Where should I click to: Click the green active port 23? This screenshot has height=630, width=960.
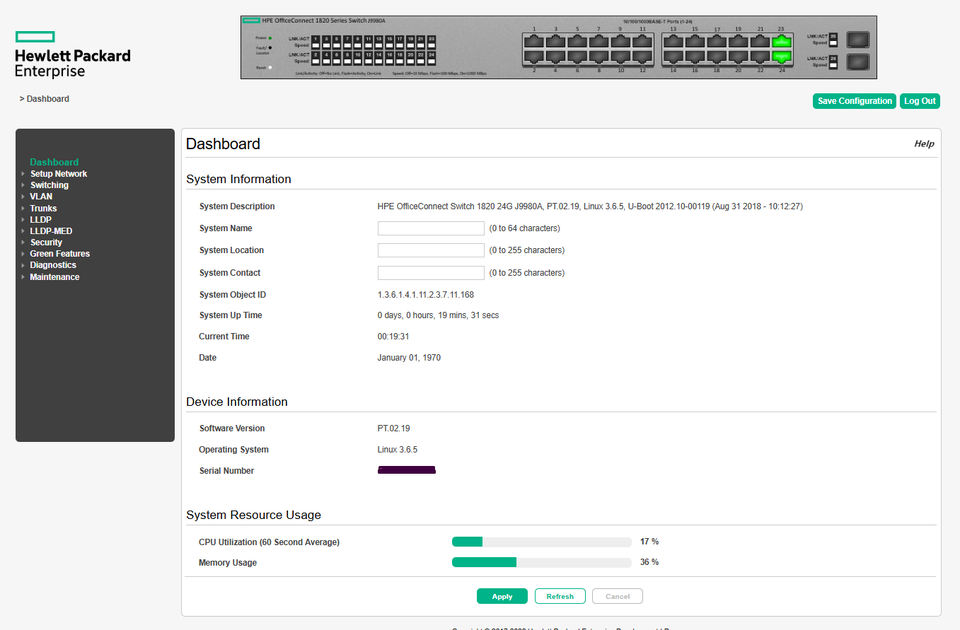782,42
